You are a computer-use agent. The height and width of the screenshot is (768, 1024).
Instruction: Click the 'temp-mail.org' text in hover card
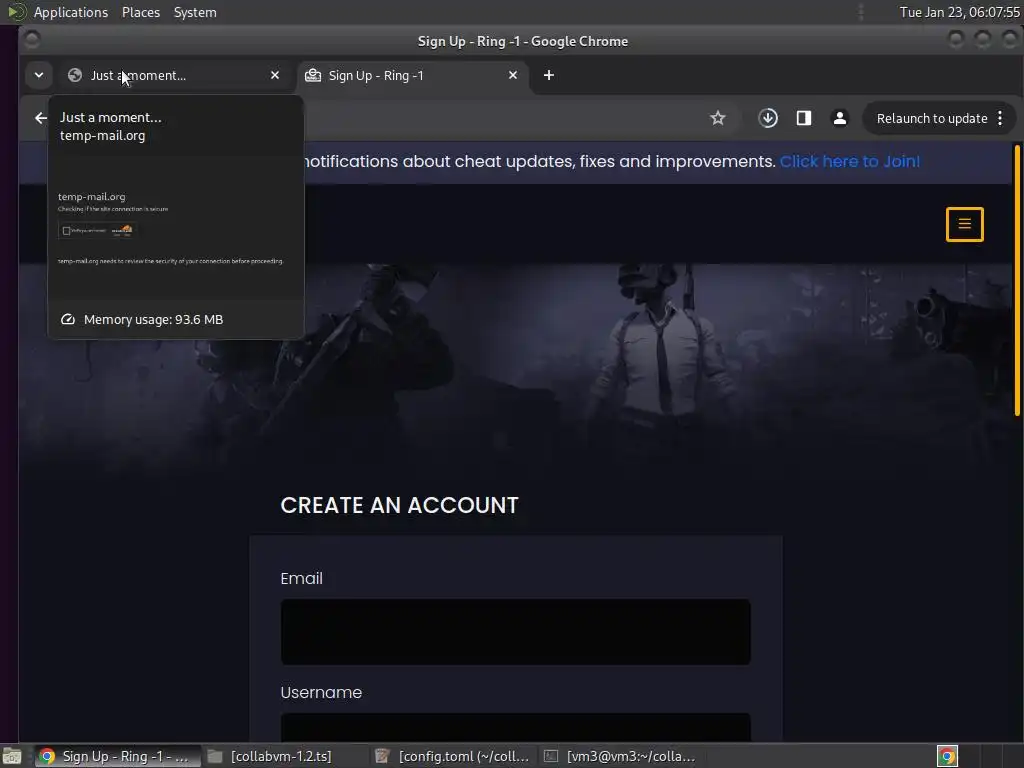[x=103, y=136]
